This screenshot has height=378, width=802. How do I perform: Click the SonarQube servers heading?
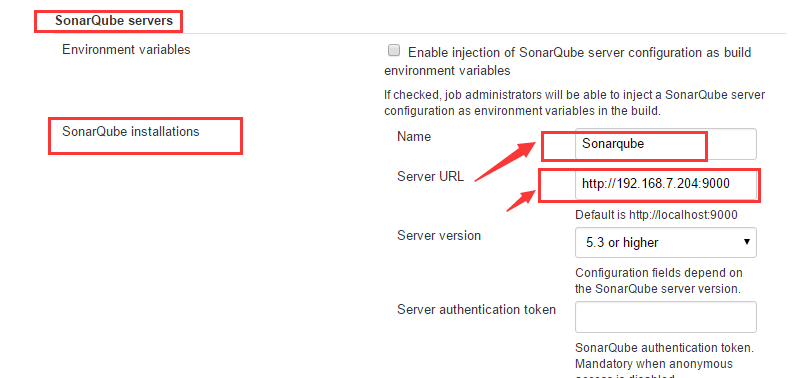114,21
